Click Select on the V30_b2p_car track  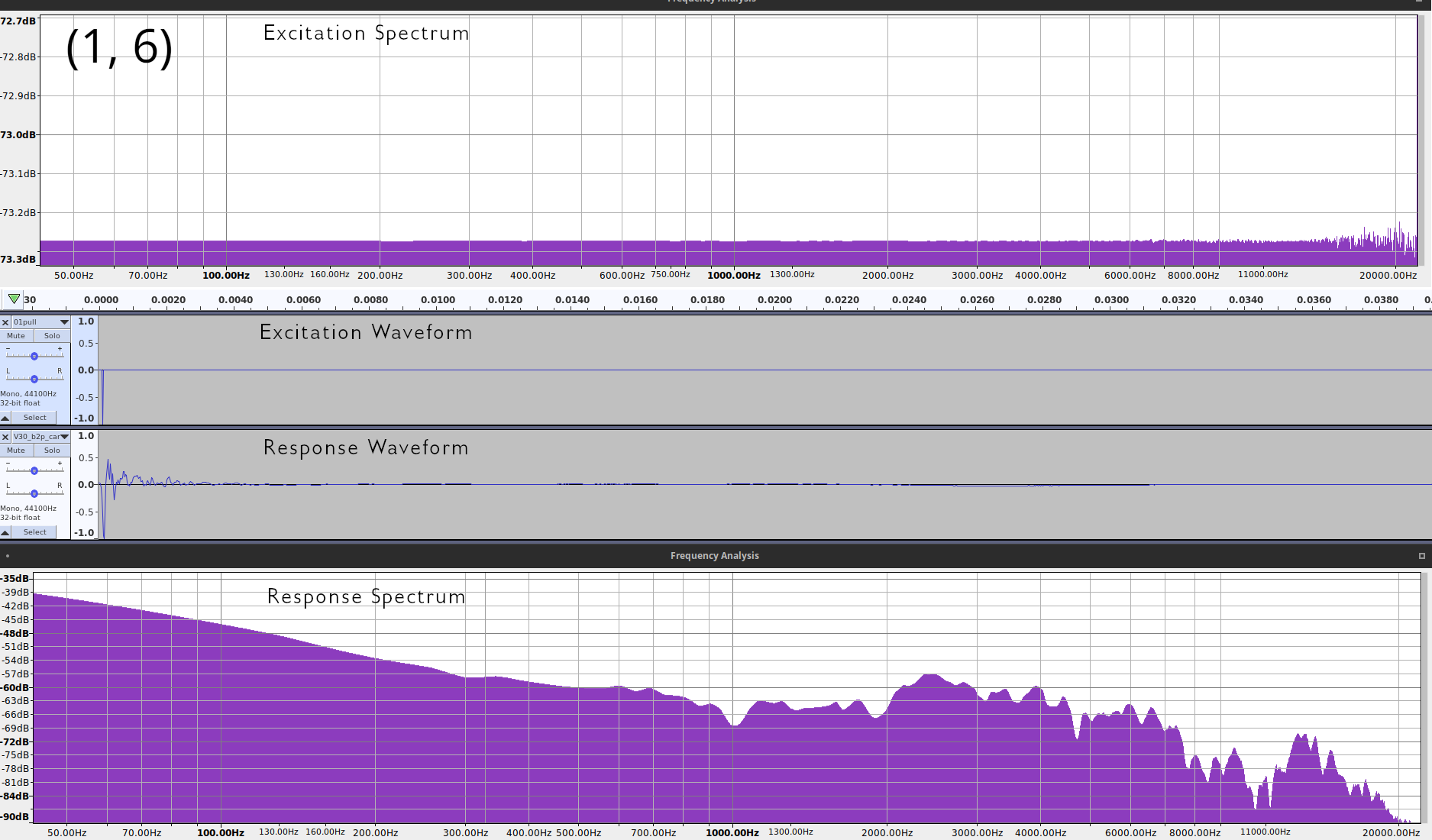(34, 532)
